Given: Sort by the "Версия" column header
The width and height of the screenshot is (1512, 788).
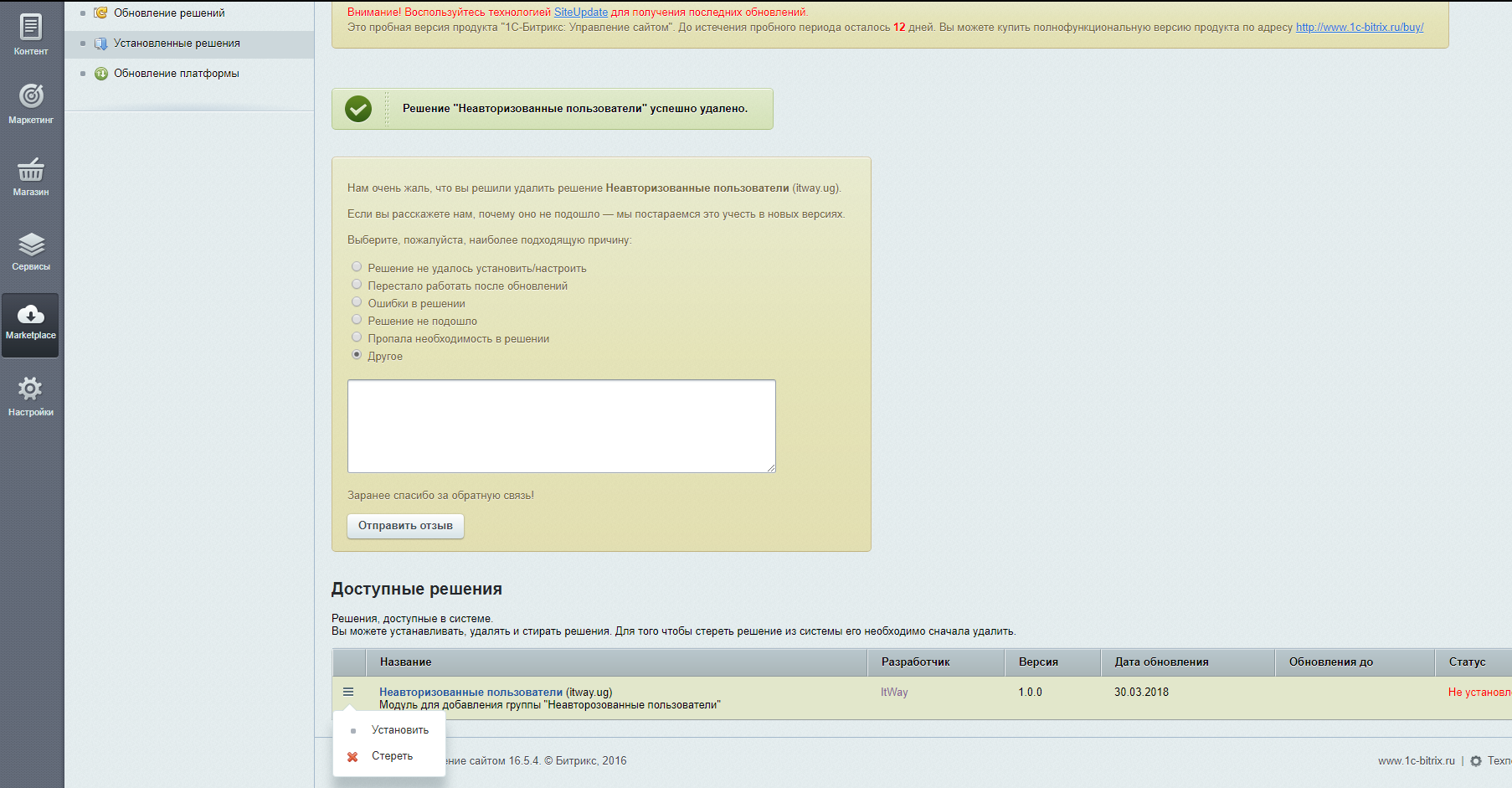Looking at the screenshot, I should pyautogui.click(x=1052, y=662).
